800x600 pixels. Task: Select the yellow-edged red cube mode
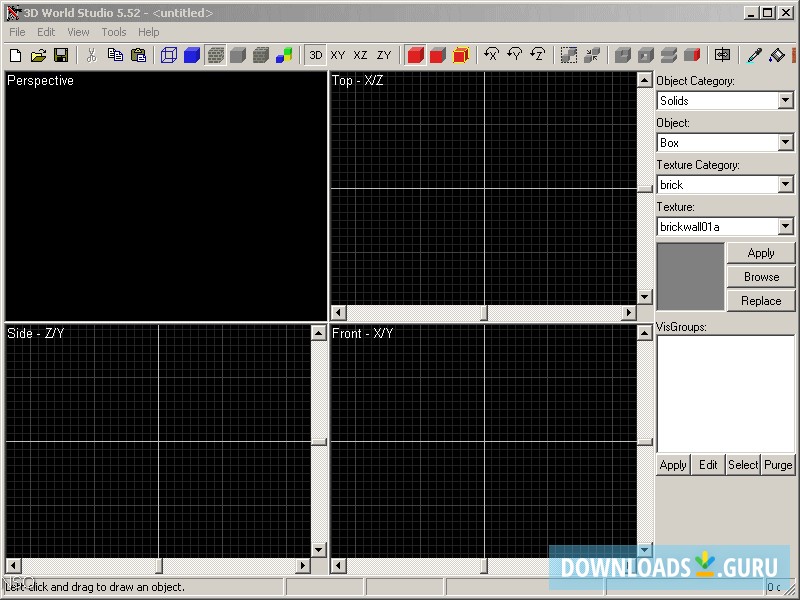tap(461, 55)
